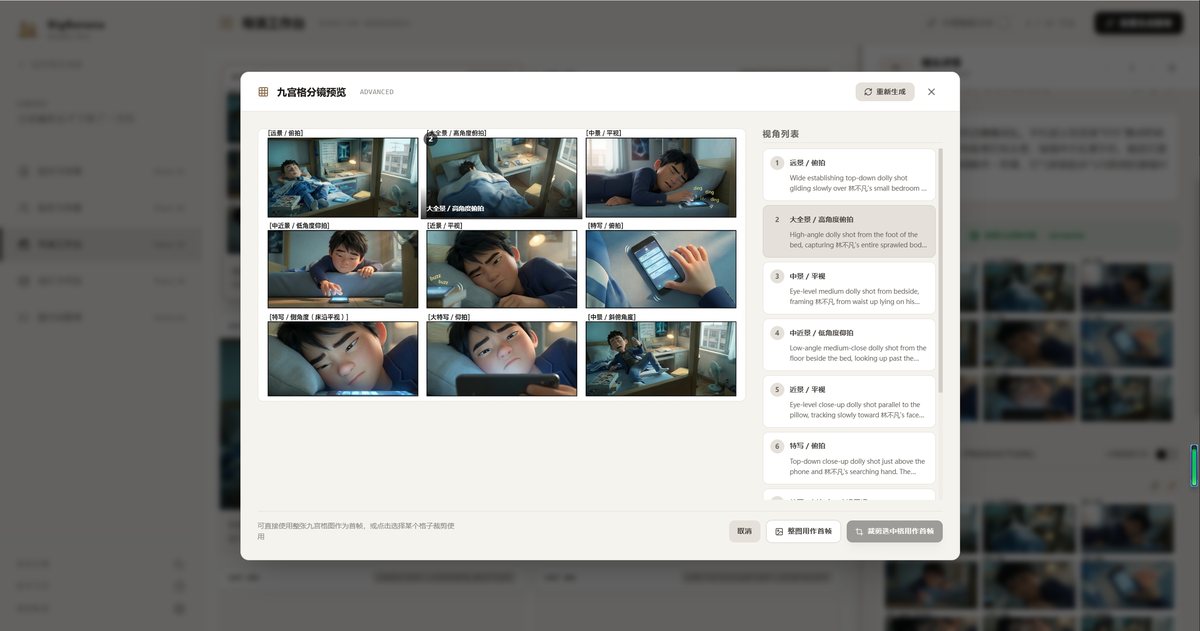Pick the 中近景 / 低角度仰拍 grid frame

pos(343,269)
